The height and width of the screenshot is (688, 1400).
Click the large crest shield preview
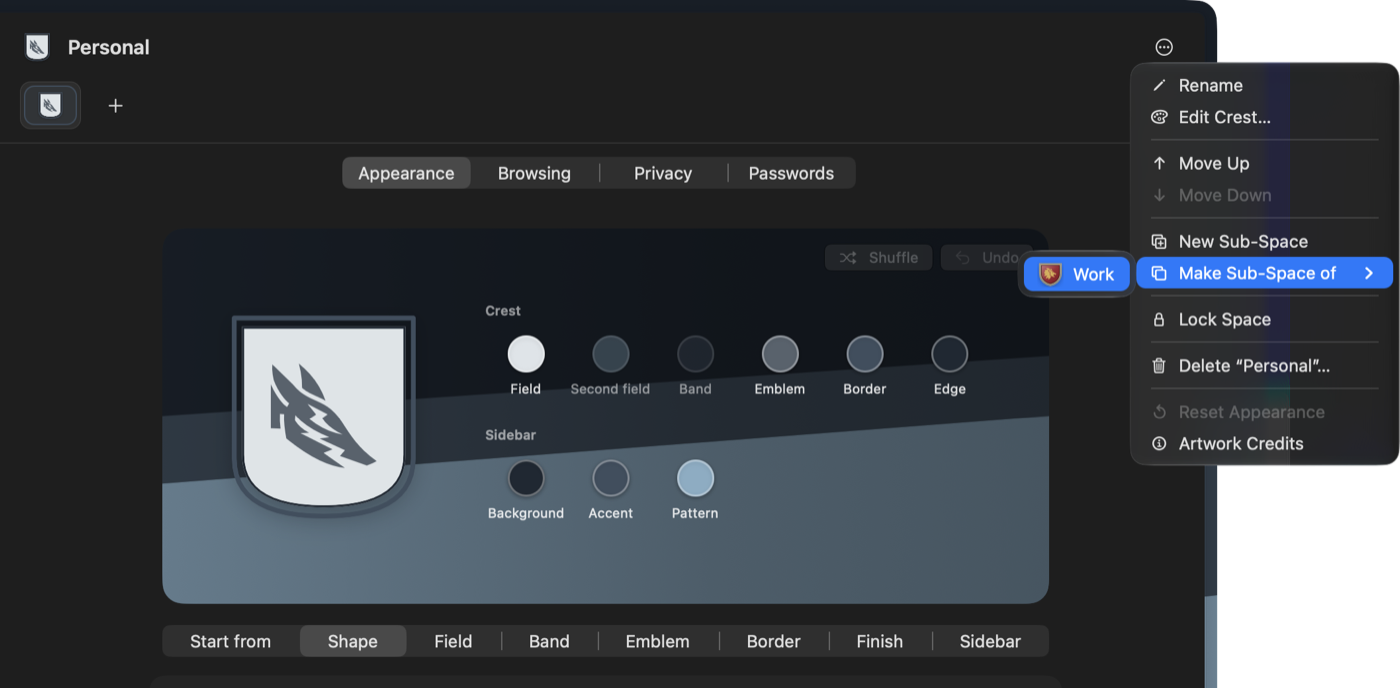coord(324,416)
